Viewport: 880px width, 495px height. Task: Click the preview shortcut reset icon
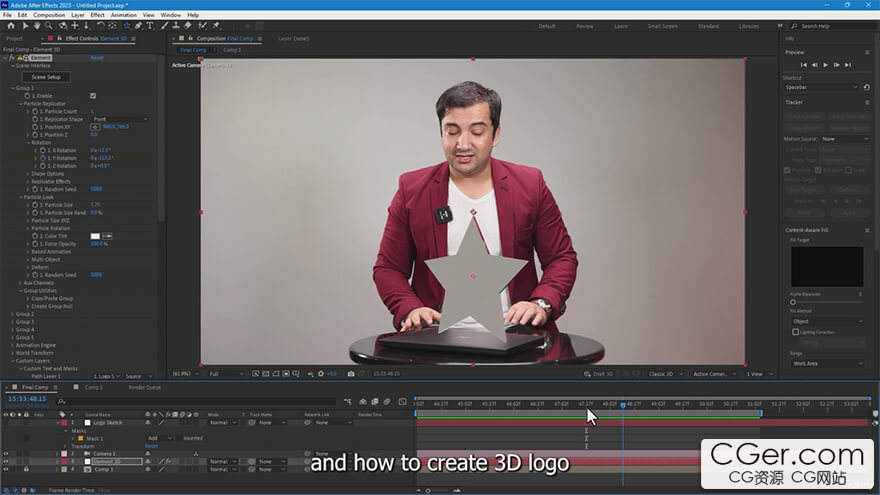point(867,88)
